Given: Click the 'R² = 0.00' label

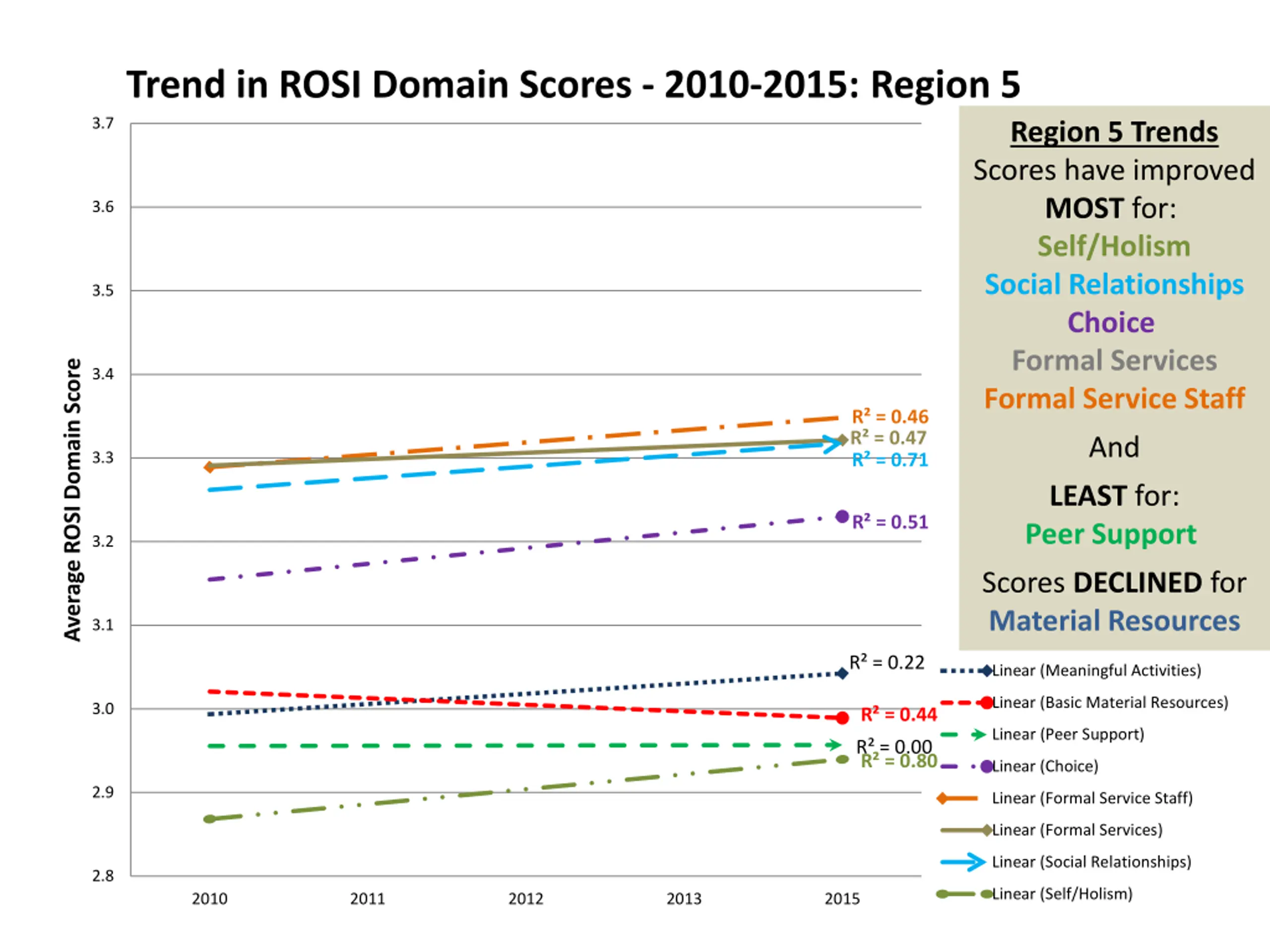Looking at the screenshot, I should coord(894,747).
